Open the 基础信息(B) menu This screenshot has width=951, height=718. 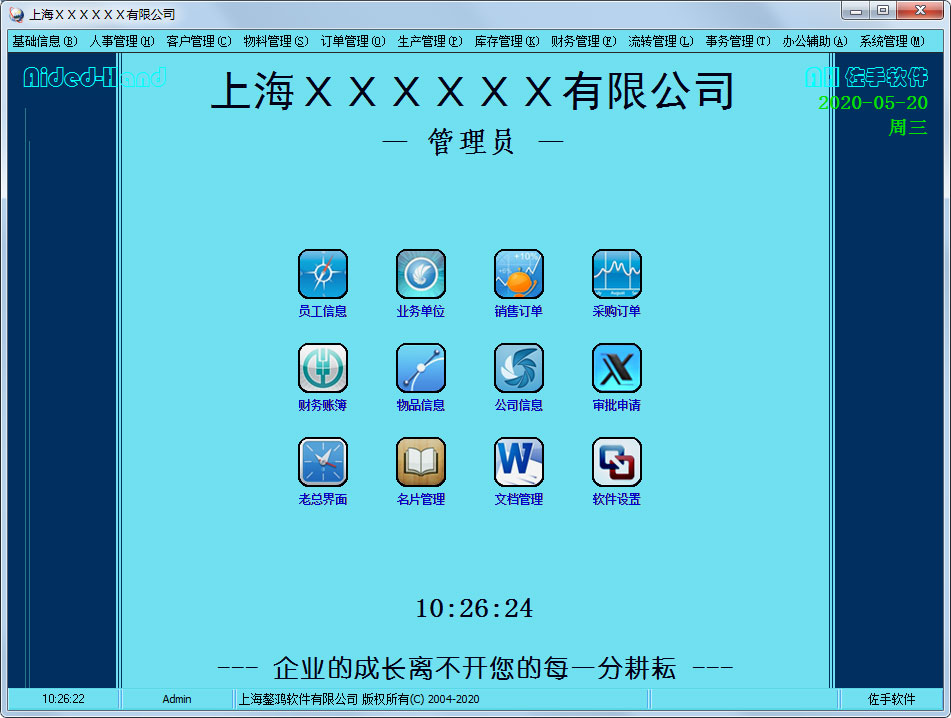pos(45,41)
